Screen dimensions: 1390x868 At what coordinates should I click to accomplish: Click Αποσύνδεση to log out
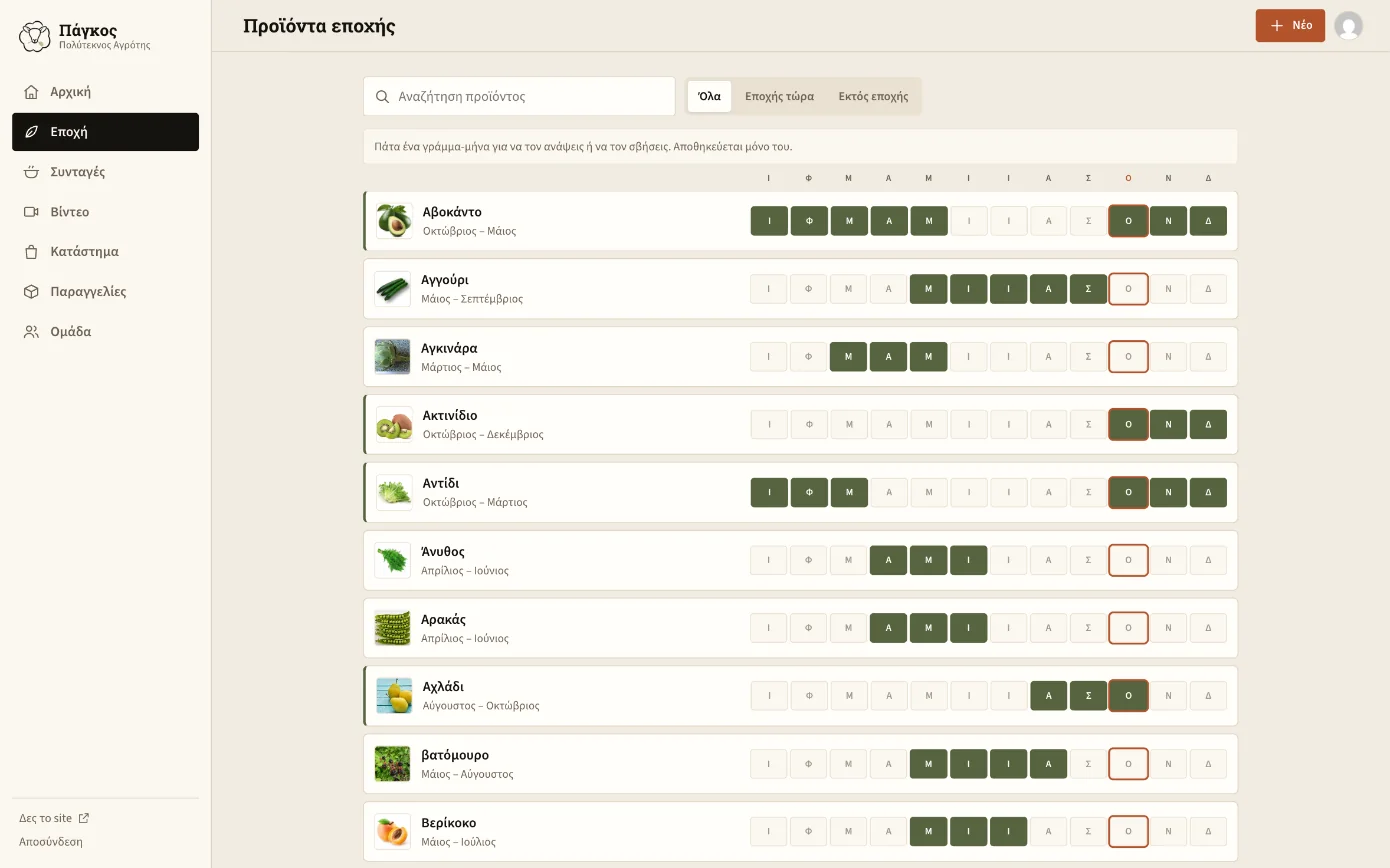pos(51,842)
